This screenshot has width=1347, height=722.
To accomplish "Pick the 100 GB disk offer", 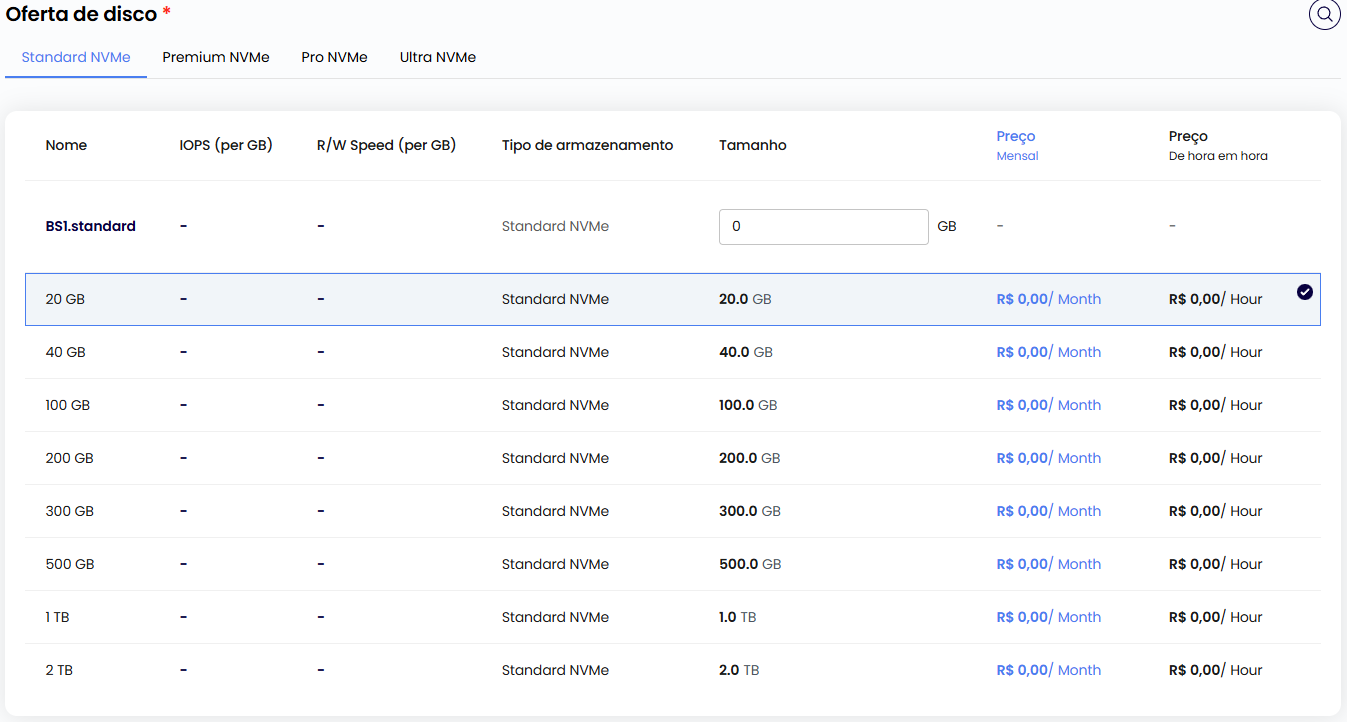I will point(673,405).
